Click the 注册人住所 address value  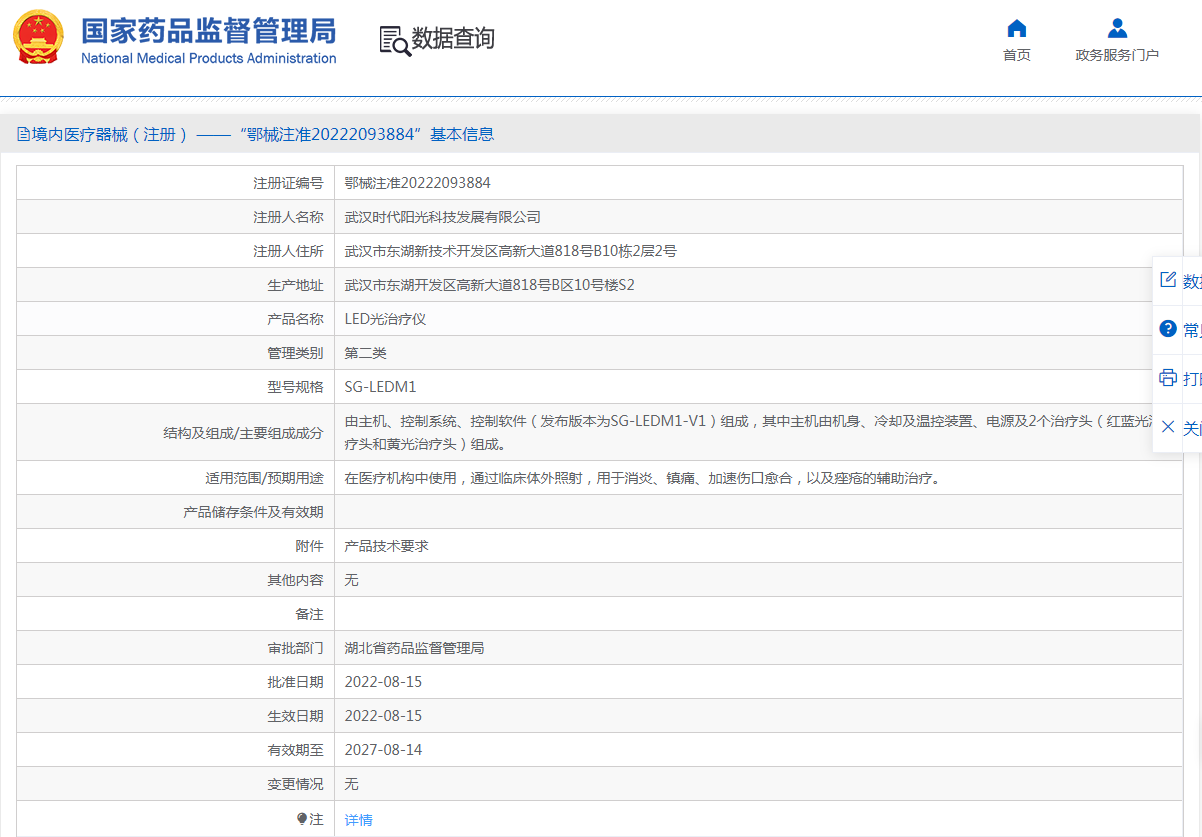click(x=510, y=251)
